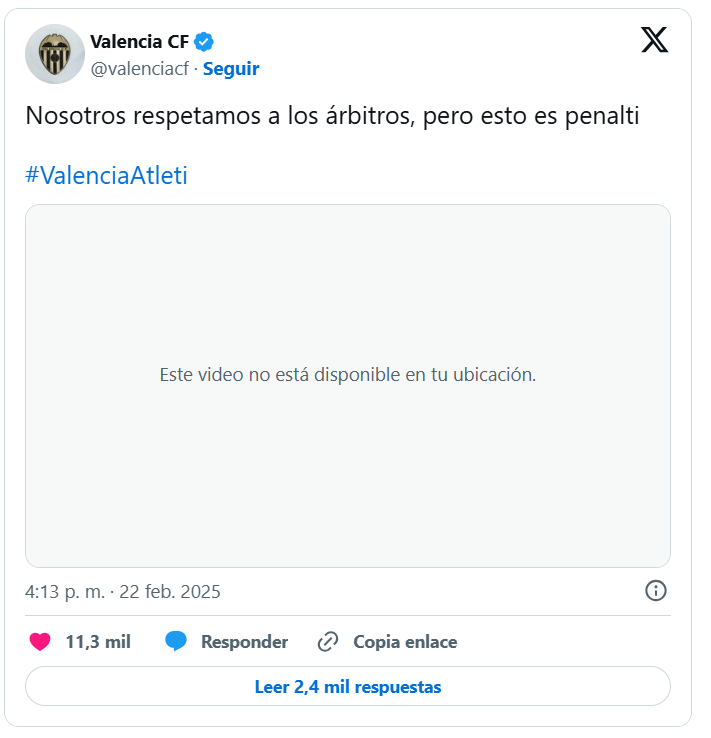Open the #ValenciaAtleti hashtag
The height and width of the screenshot is (738, 711).
pos(106,176)
